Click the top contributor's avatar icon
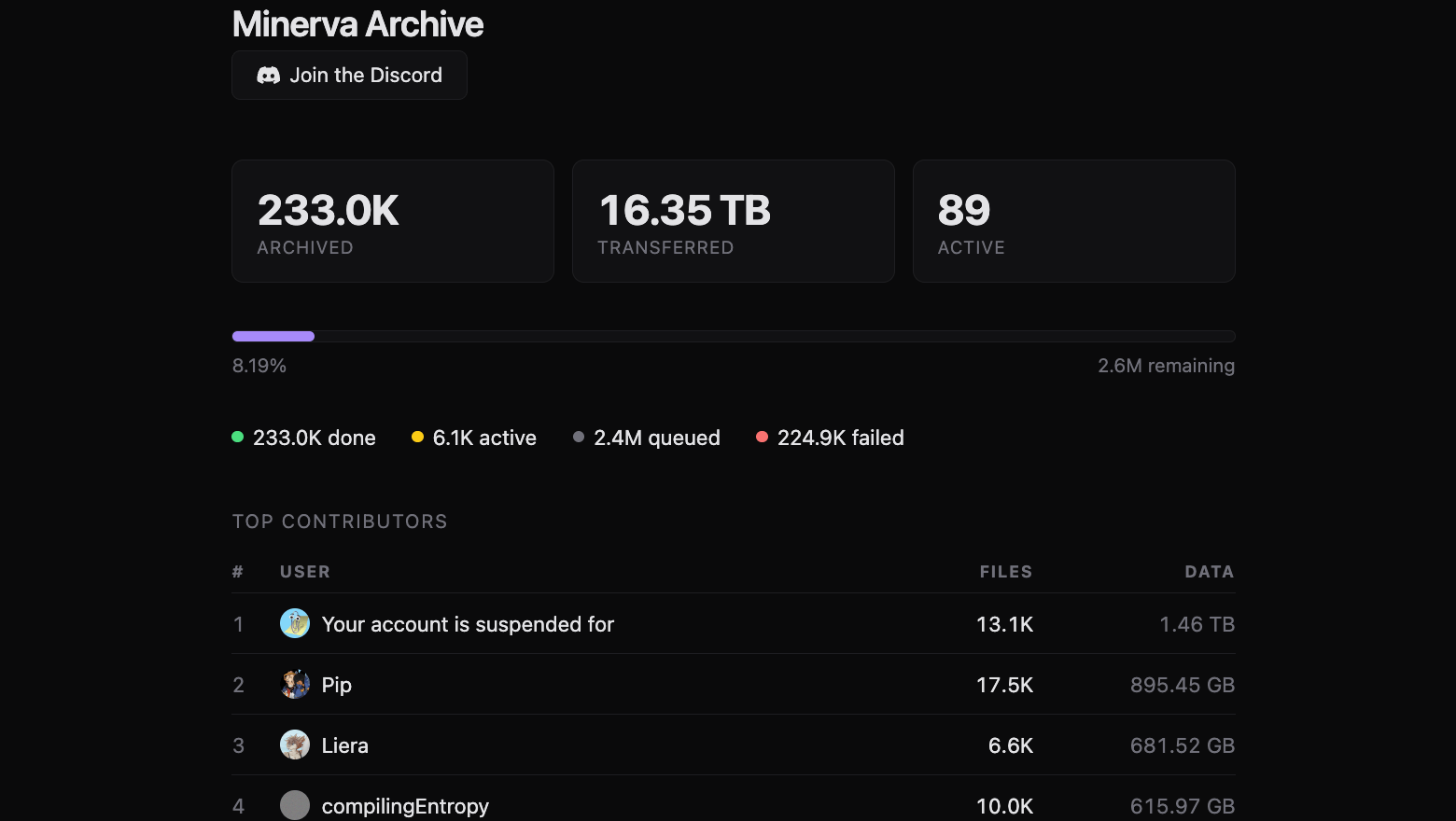Viewport: 1456px width, 821px height. (x=295, y=624)
